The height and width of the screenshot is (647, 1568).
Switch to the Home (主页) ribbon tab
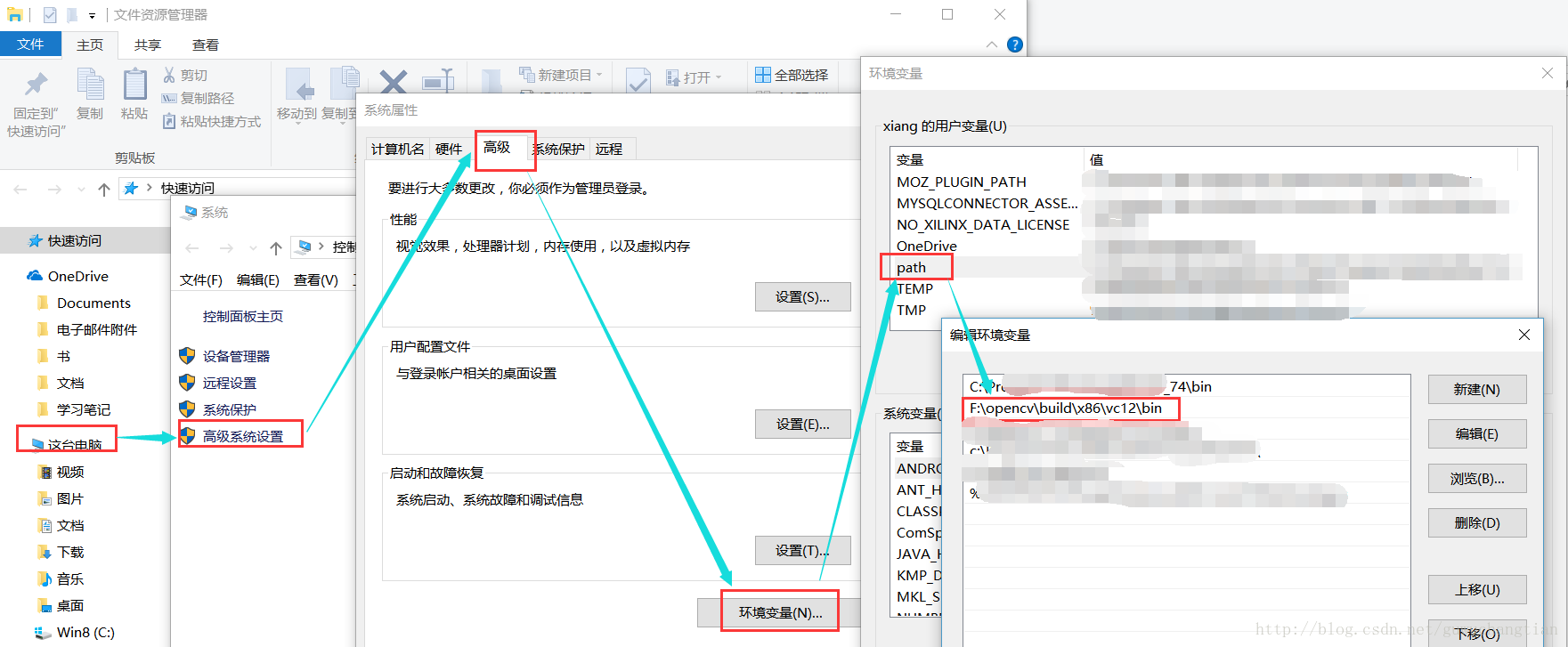tap(90, 44)
